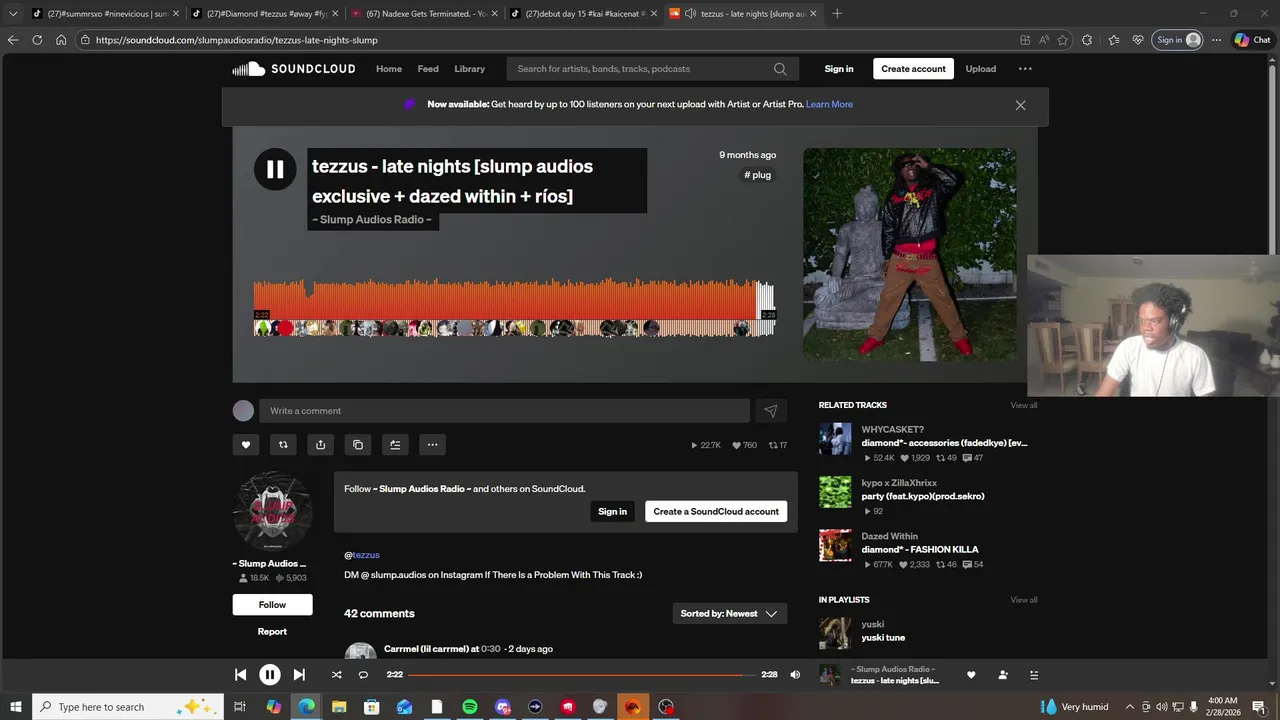Image resolution: width=1280 pixels, height=720 pixels.
Task: Skip to previous track in player bar
Action: click(x=240, y=675)
